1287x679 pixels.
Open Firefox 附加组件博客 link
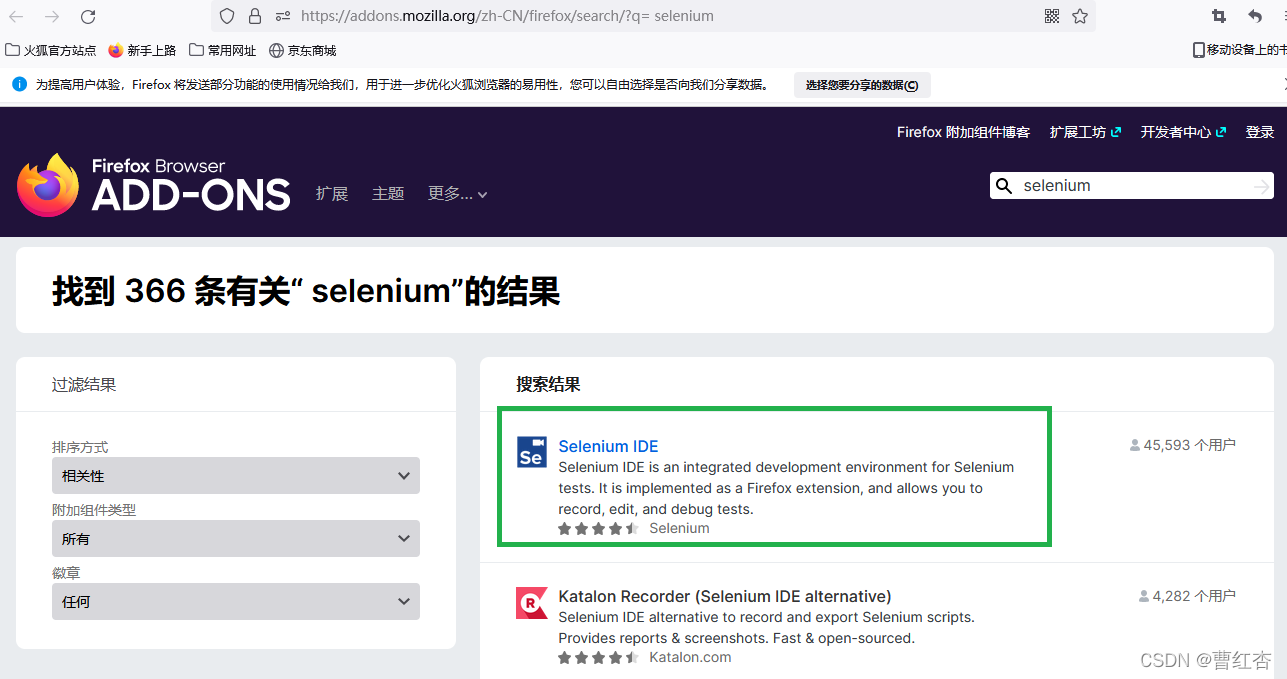pyautogui.click(x=963, y=132)
